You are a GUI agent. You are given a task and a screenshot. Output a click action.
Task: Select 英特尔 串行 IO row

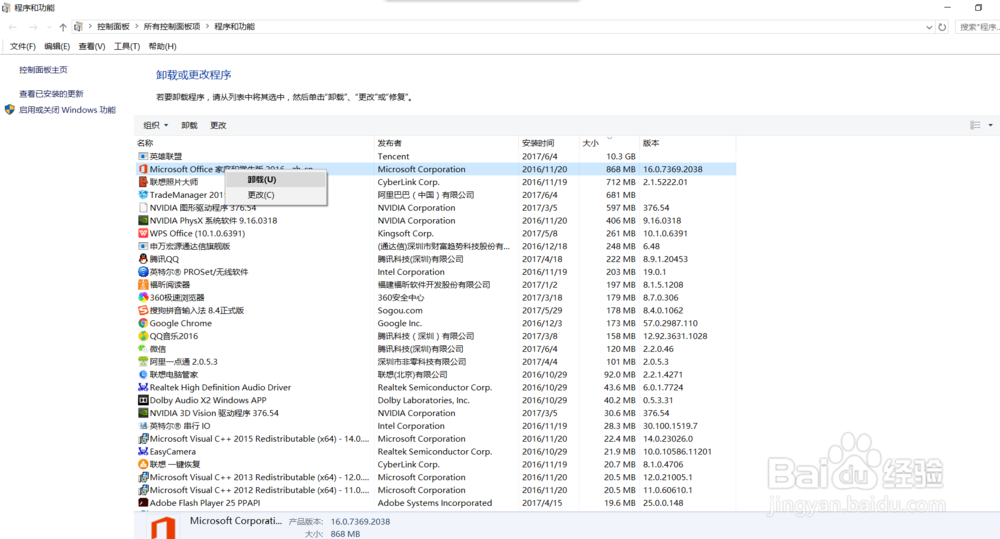436,426
